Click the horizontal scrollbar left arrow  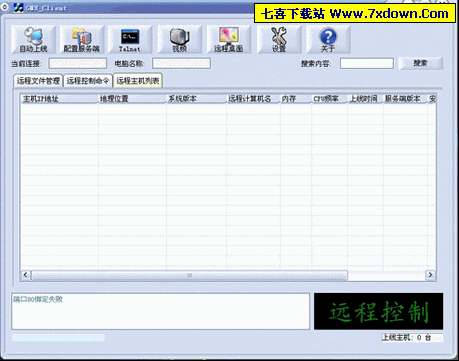(26, 275)
